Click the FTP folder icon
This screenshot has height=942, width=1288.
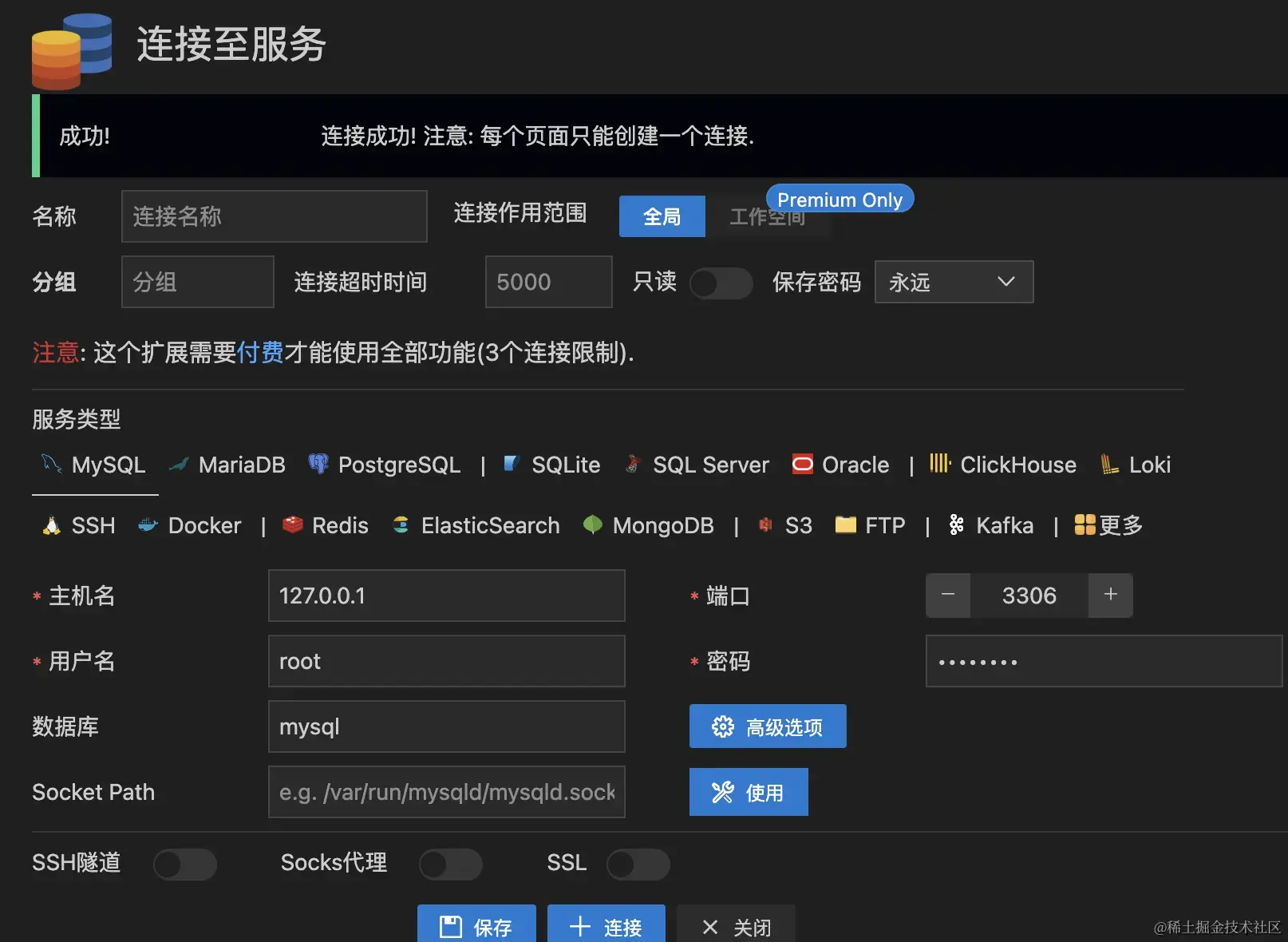coord(845,524)
